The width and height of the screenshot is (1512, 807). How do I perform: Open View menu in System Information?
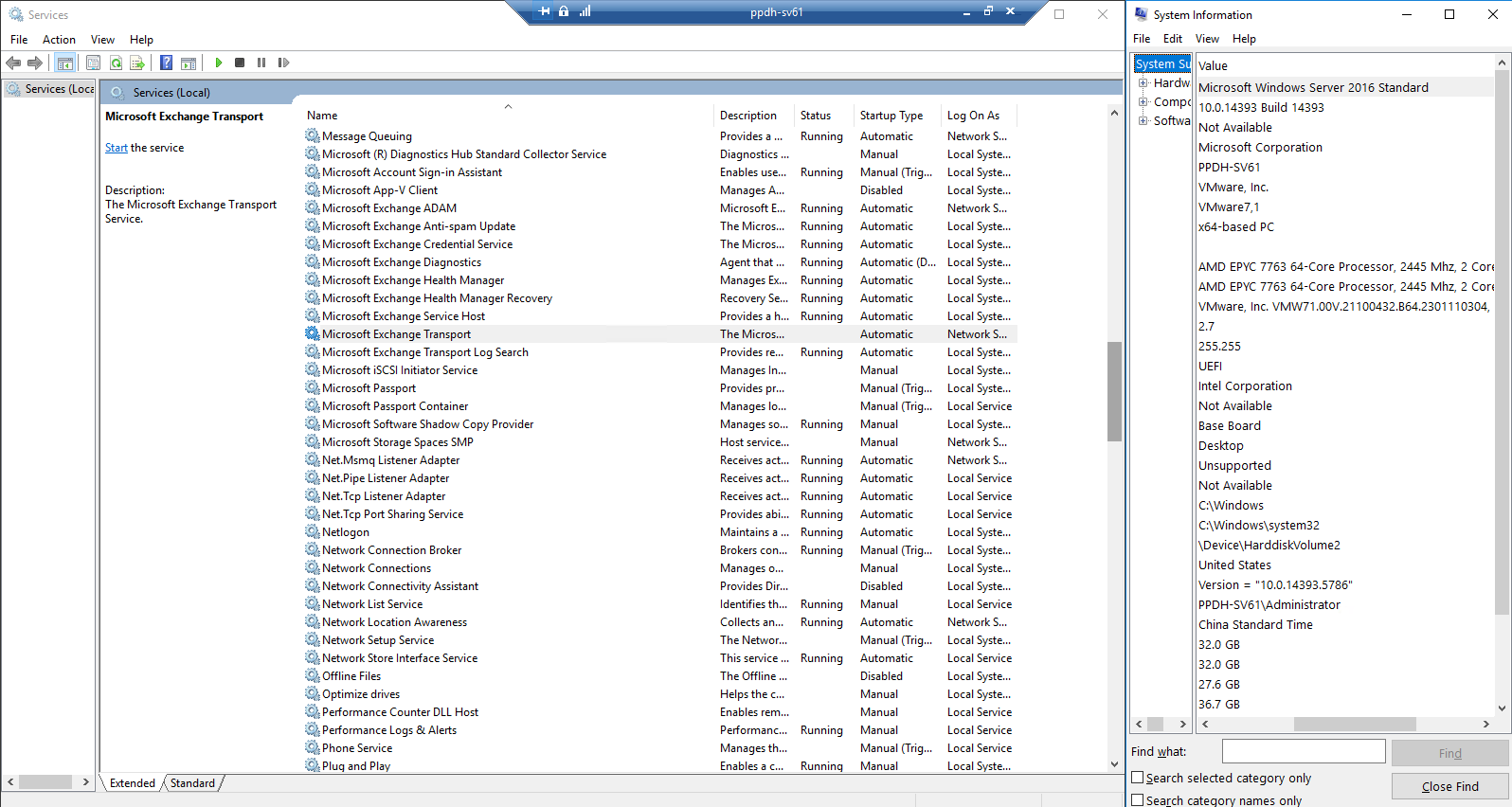click(x=1207, y=39)
